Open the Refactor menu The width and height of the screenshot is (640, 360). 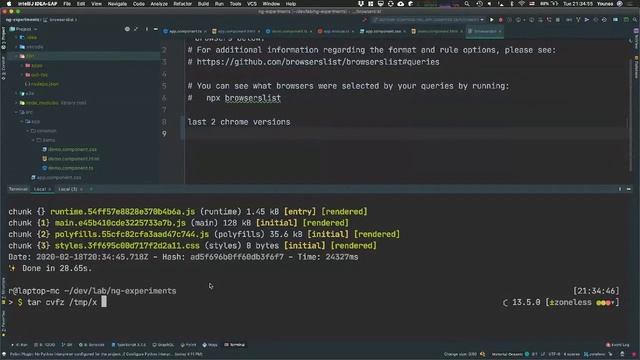(x=182, y=4)
